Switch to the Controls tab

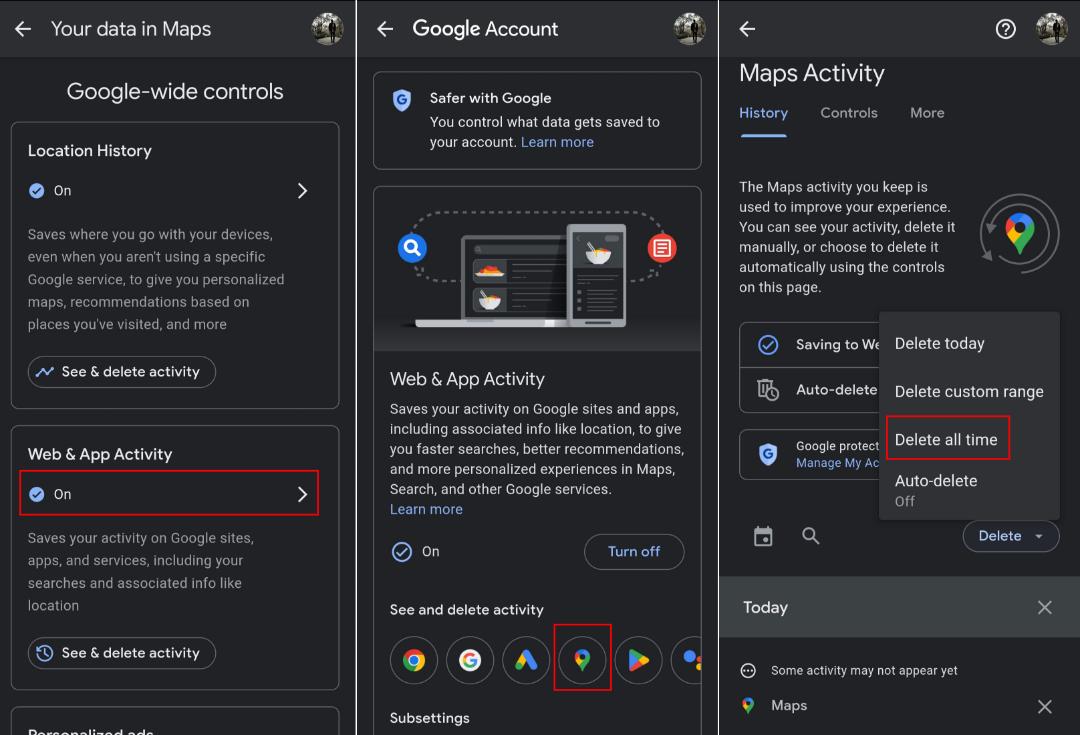coord(849,113)
